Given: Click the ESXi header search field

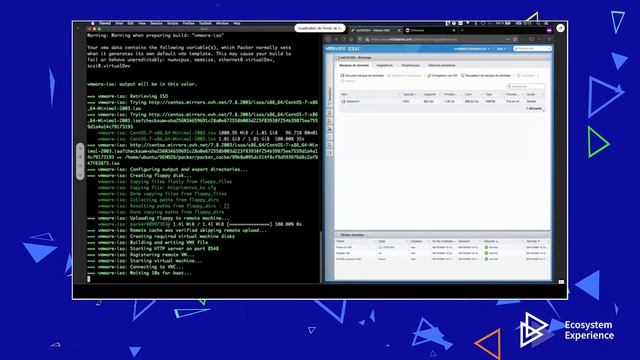Looking at the screenshot, I should click(533, 49).
